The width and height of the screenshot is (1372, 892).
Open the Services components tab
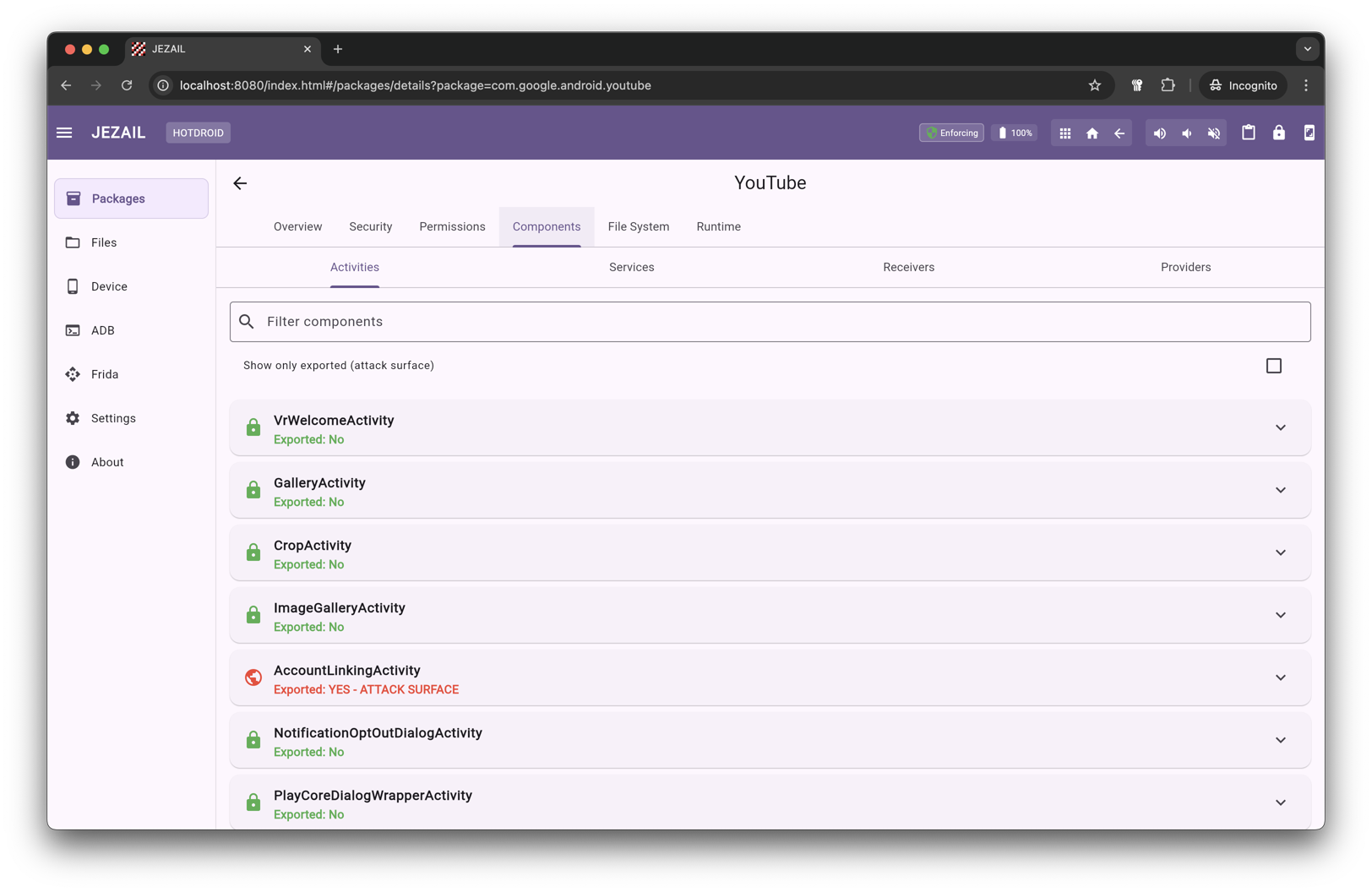point(631,267)
